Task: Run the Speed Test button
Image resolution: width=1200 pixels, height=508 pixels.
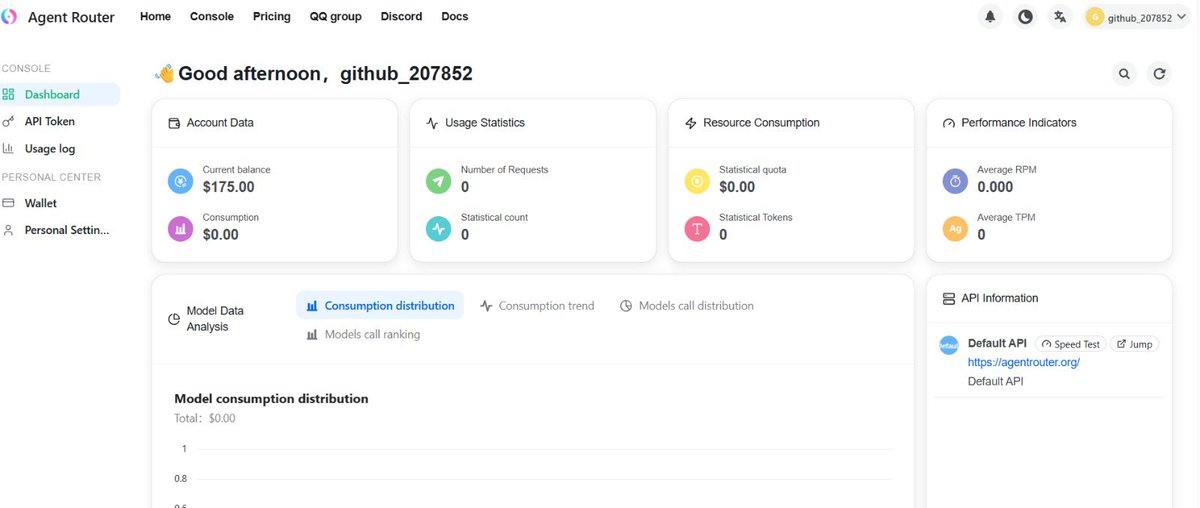Action: point(1070,344)
